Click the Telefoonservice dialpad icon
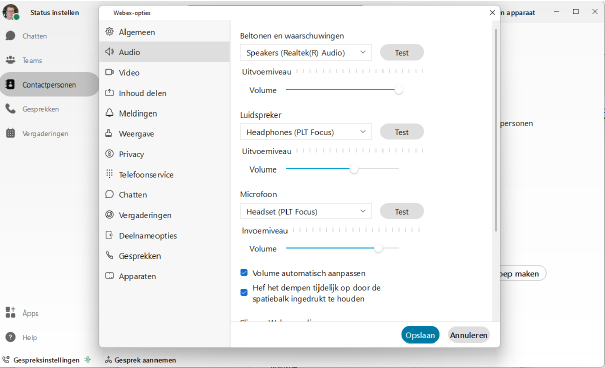 pos(110,174)
